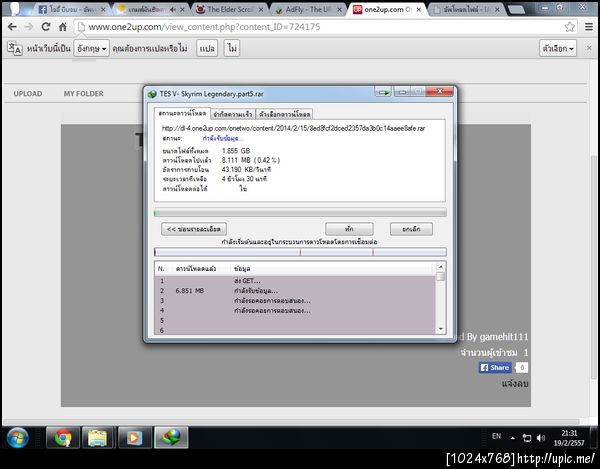Open the source language dropdown in translate bar
The width and height of the screenshot is (600, 469).
click(x=91, y=48)
